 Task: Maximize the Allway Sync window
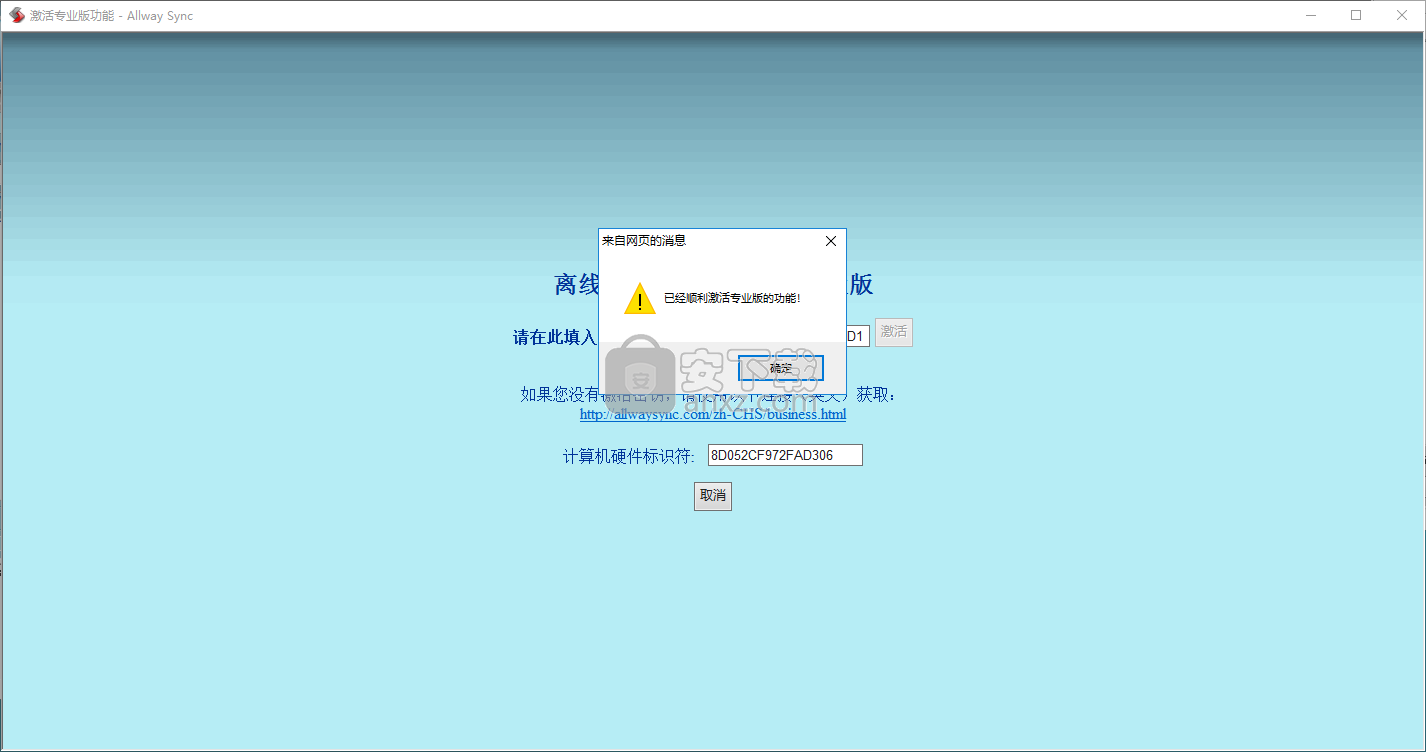point(1356,15)
